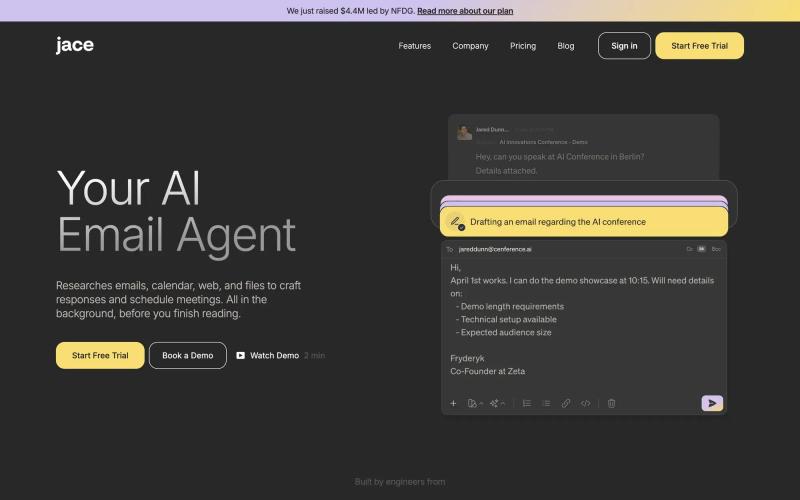Click the 'Expected audience size' line
The width and height of the screenshot is (800, 500).
pos(504,333)
